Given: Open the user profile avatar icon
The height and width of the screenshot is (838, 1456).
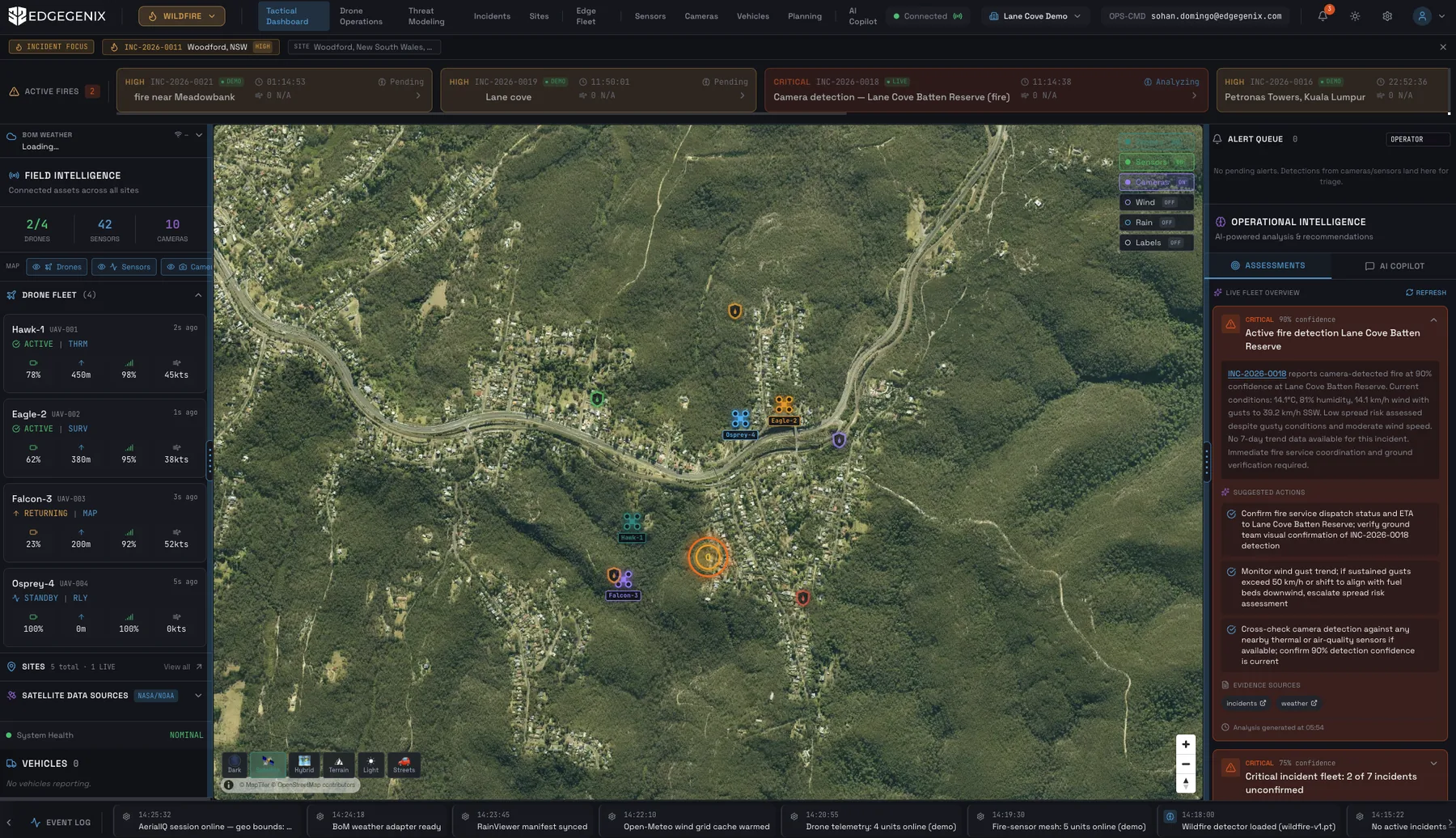Looking at the screenshot, I should pos(1421,16).
